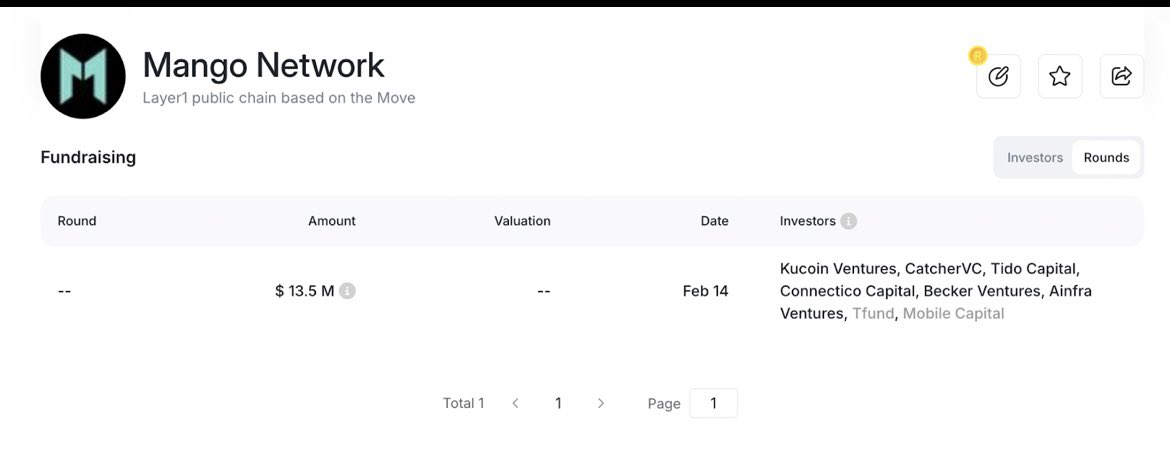Click the share icon button
Viewport: 1170px width, 462px height.
(x=1121, y=76)
